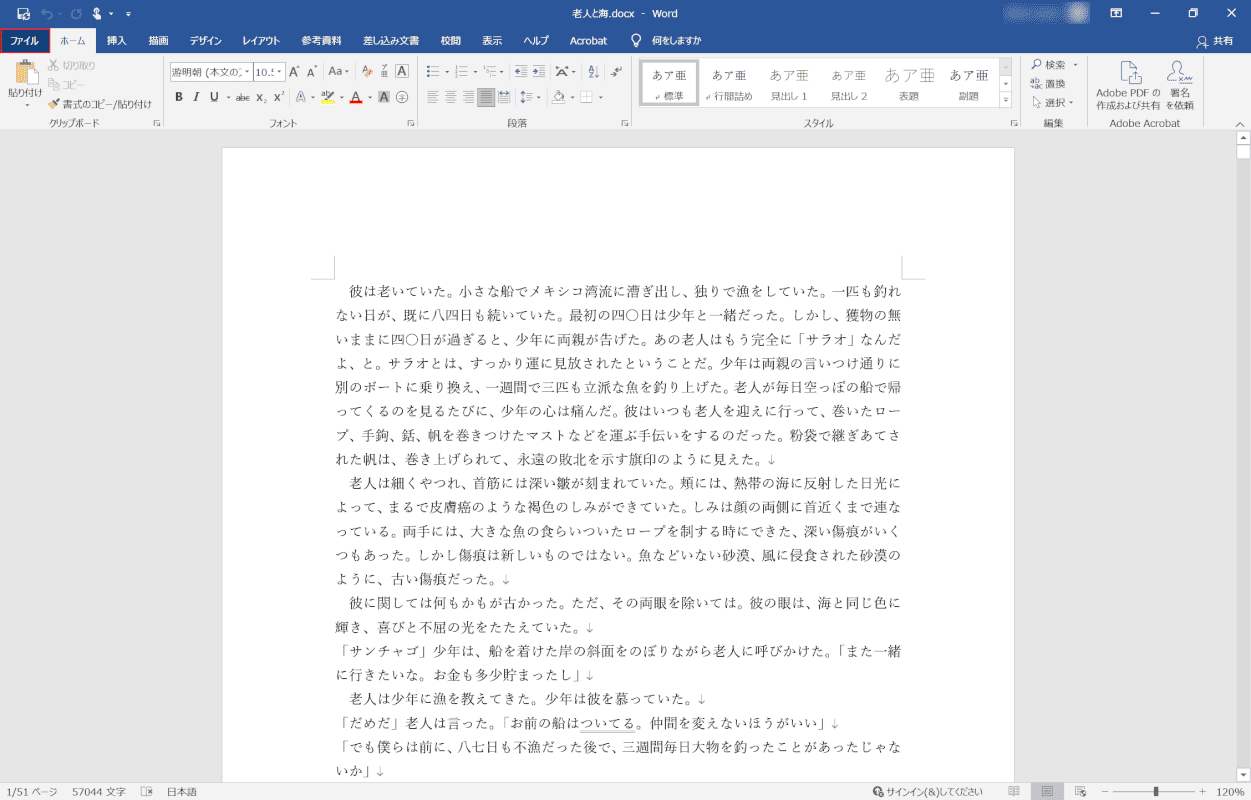Open the ファイル (File) tab
The height and width of the screenshot is (800, 1251).
pos(24,41)
